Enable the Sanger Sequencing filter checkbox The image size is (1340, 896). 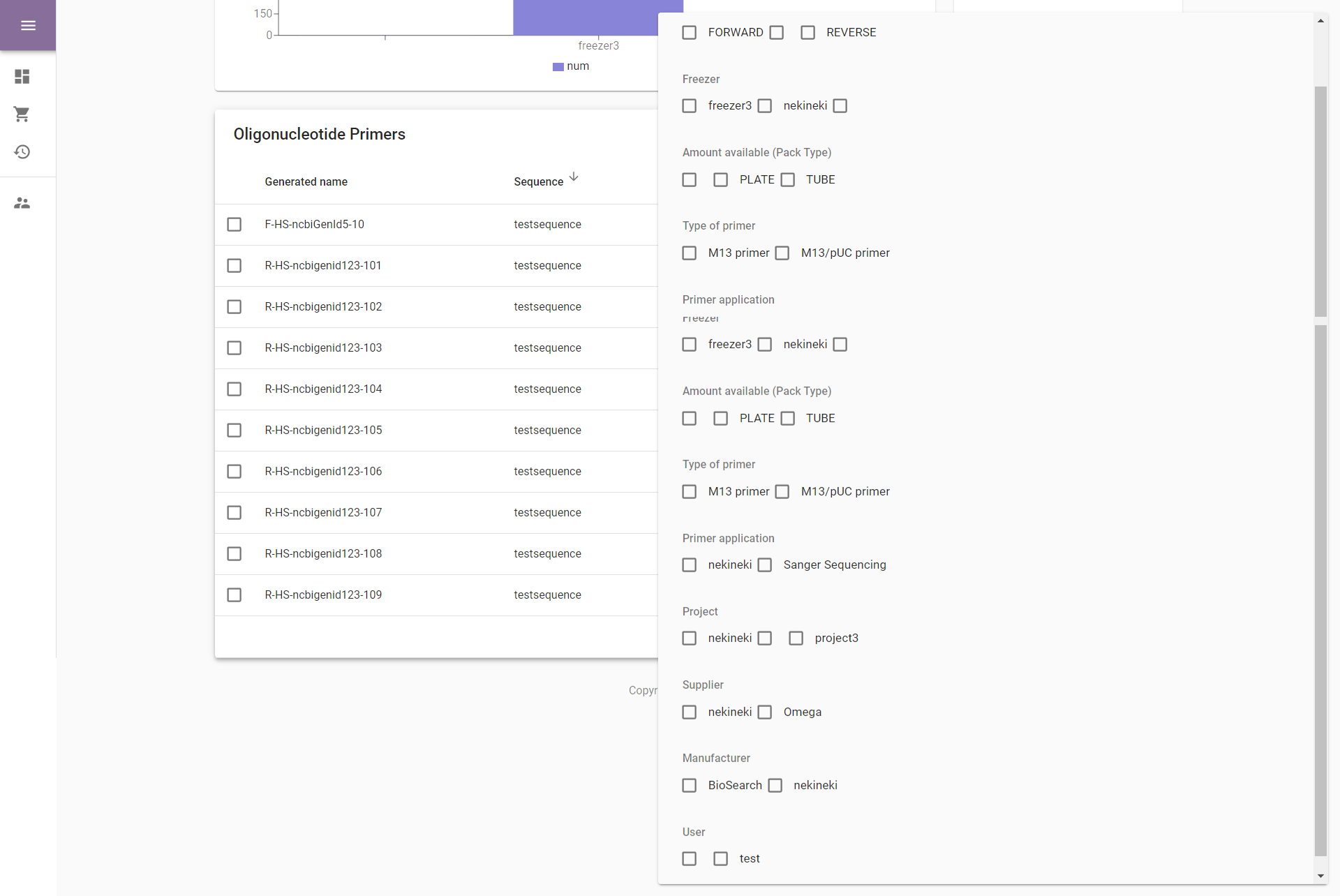[x=765, y=565]
